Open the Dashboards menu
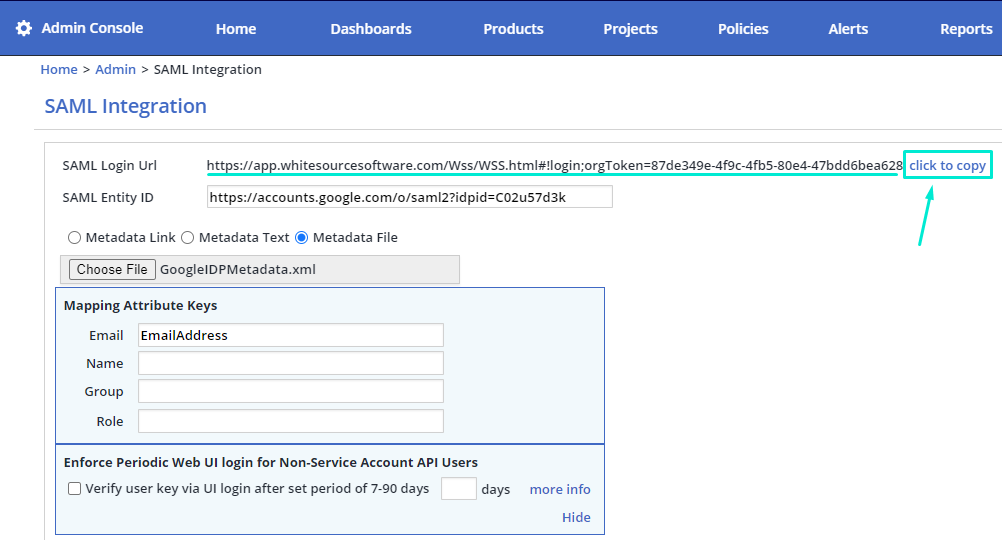 pos(371,29)
